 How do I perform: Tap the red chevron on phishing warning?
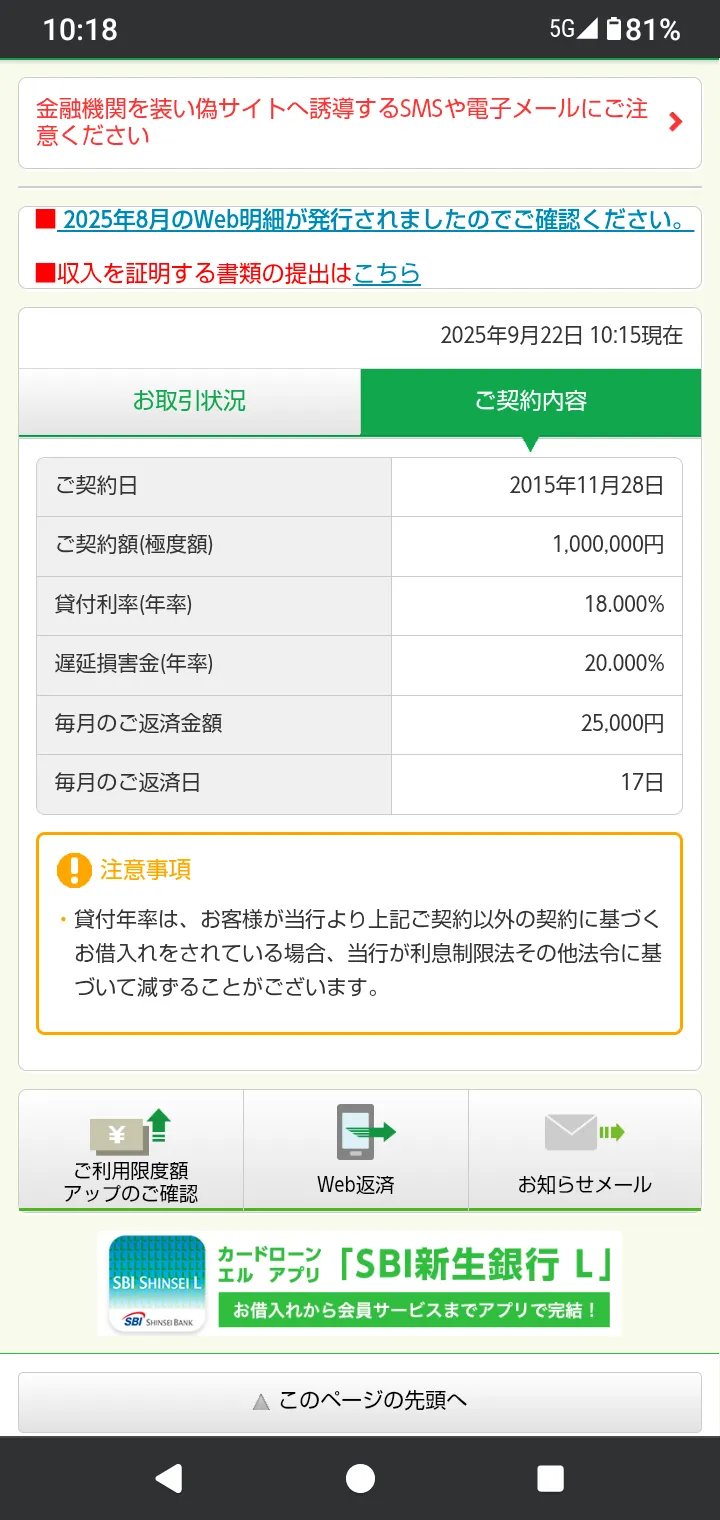click(676, 122)
